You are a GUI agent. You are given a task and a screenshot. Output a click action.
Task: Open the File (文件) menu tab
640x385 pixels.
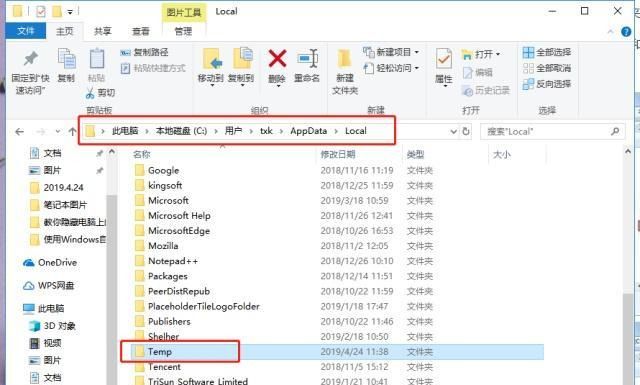click(x=25, y=31)
